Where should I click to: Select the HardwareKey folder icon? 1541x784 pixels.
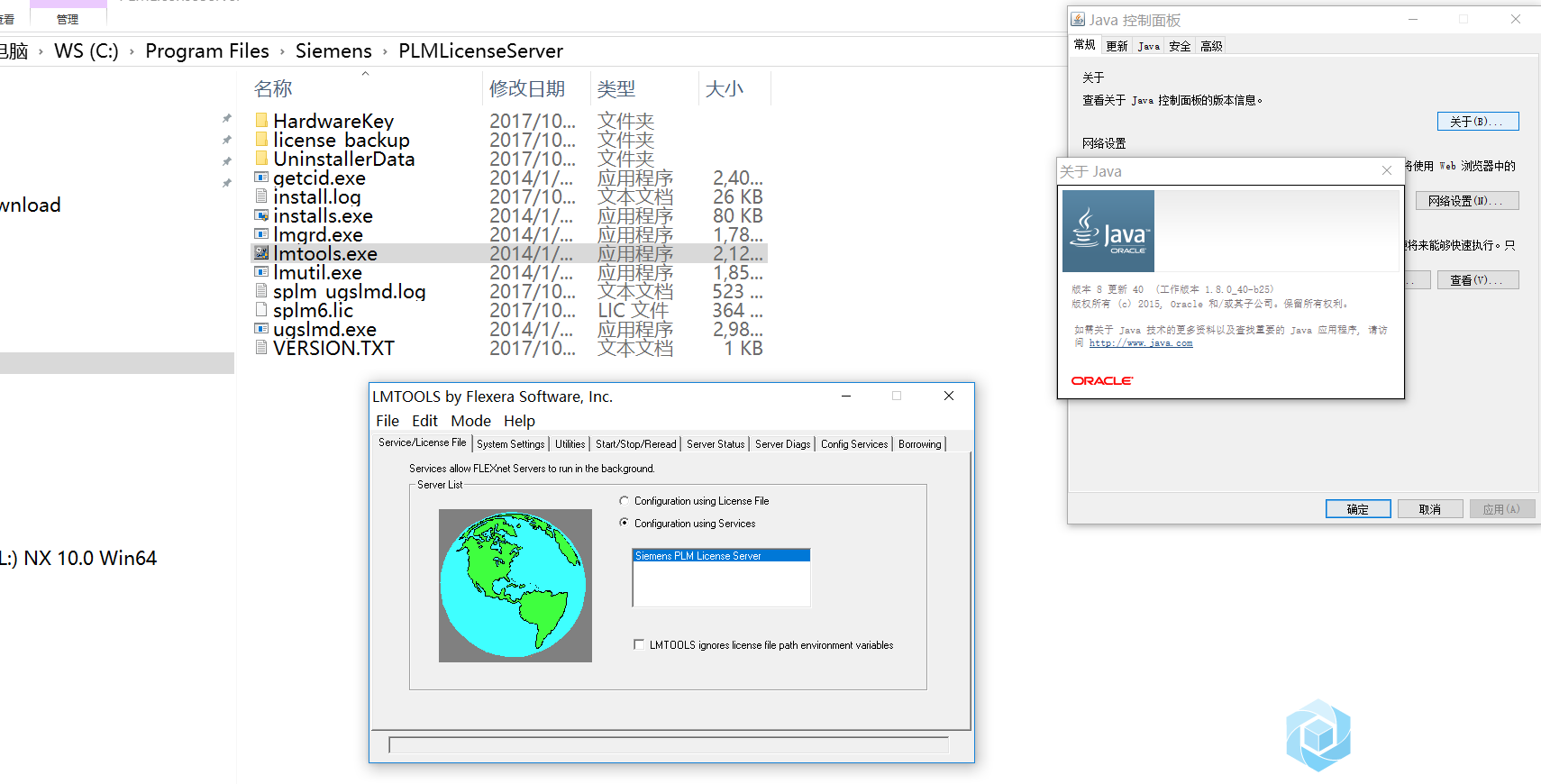pyautogui.click(x=261, y=120)
